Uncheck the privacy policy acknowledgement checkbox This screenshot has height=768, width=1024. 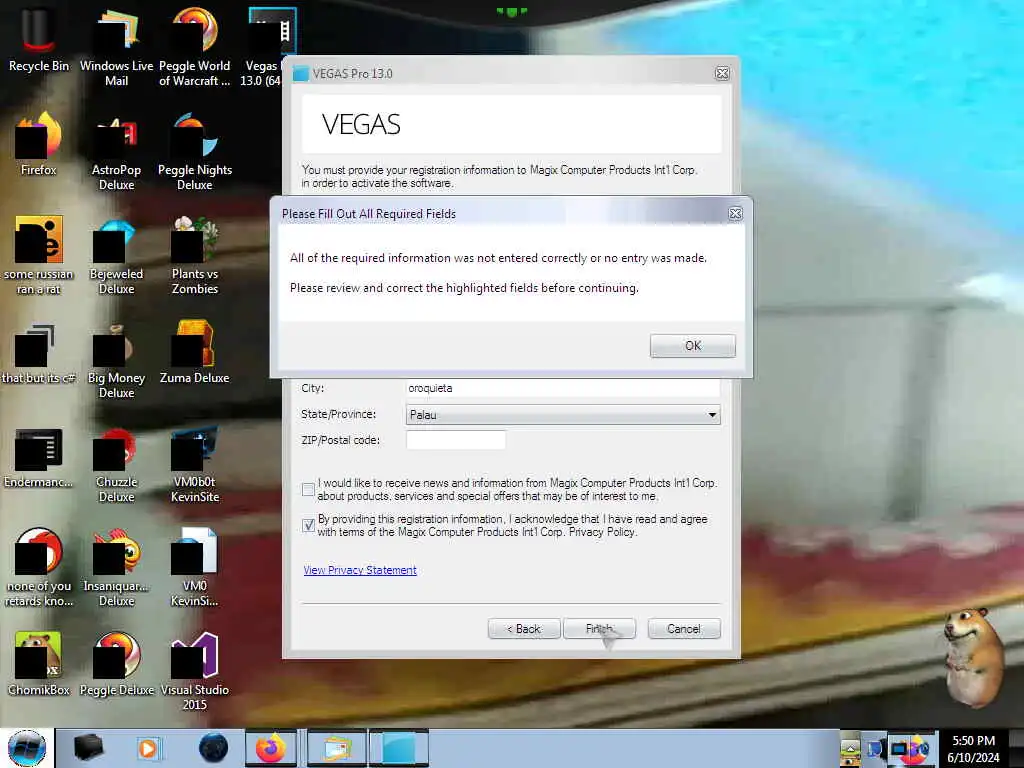(x=308, y=525)
